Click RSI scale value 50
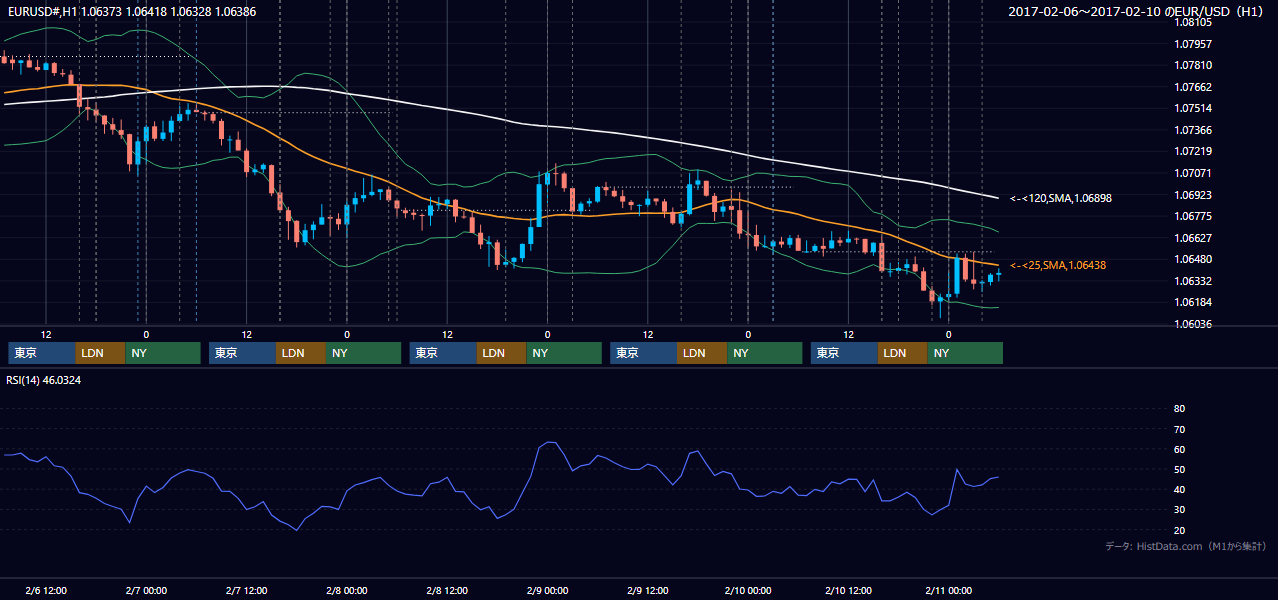1278x600 pixels. click(x=1179, y=469)
